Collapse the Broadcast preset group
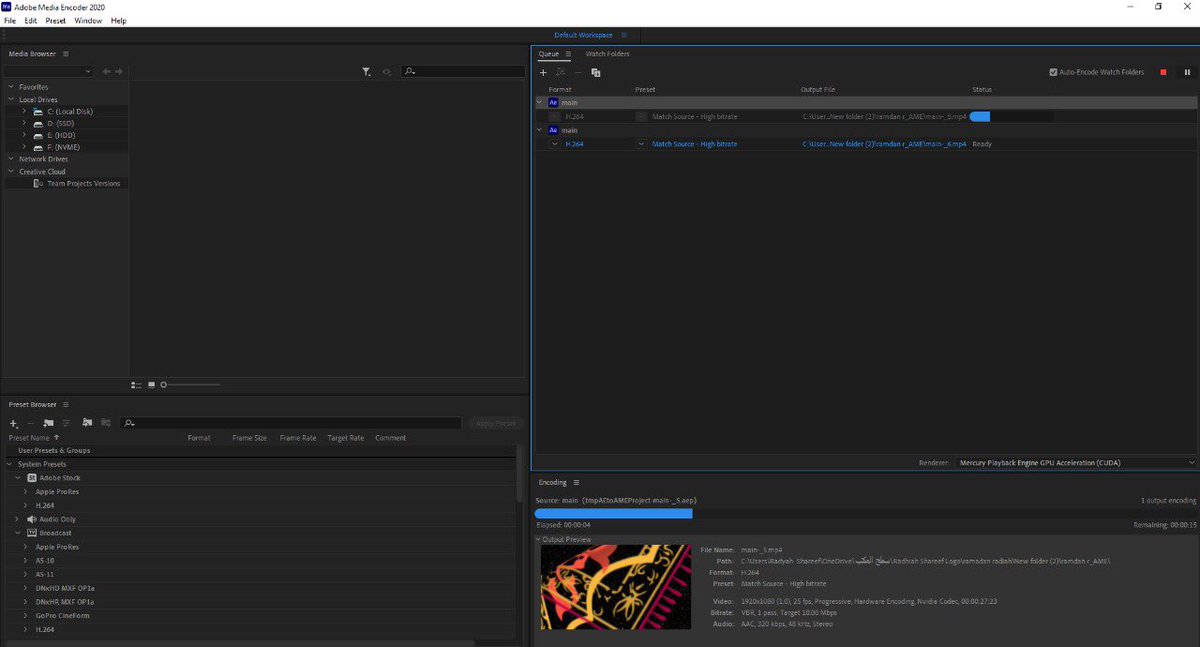This screenshot has height=647, width=1200. pos(17,533)
